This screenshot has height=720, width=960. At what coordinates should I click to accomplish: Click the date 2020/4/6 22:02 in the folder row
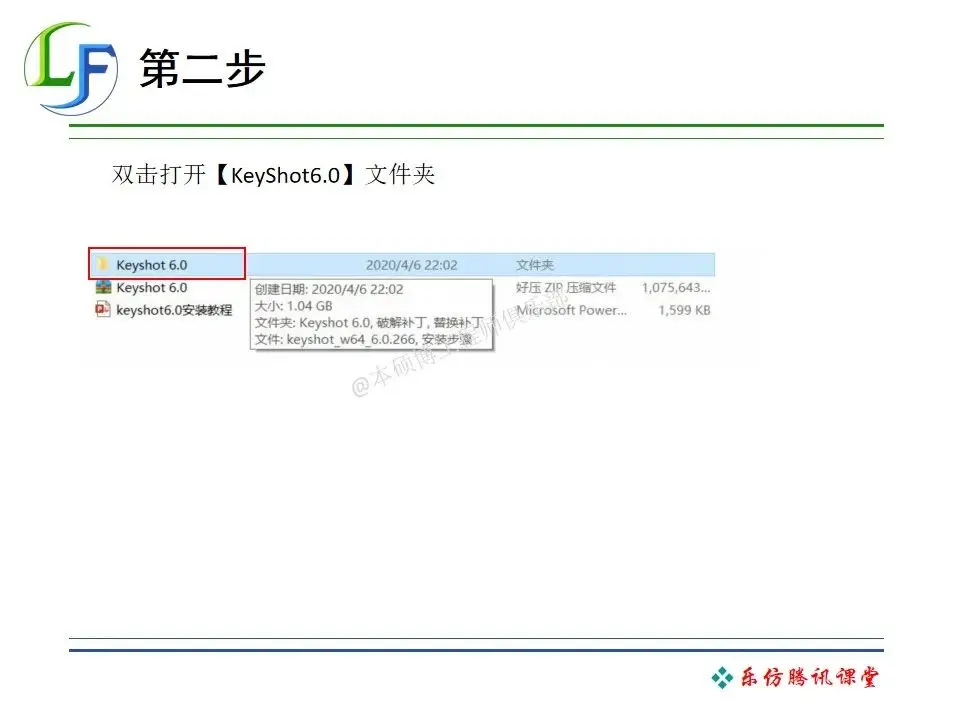[411, 264]
